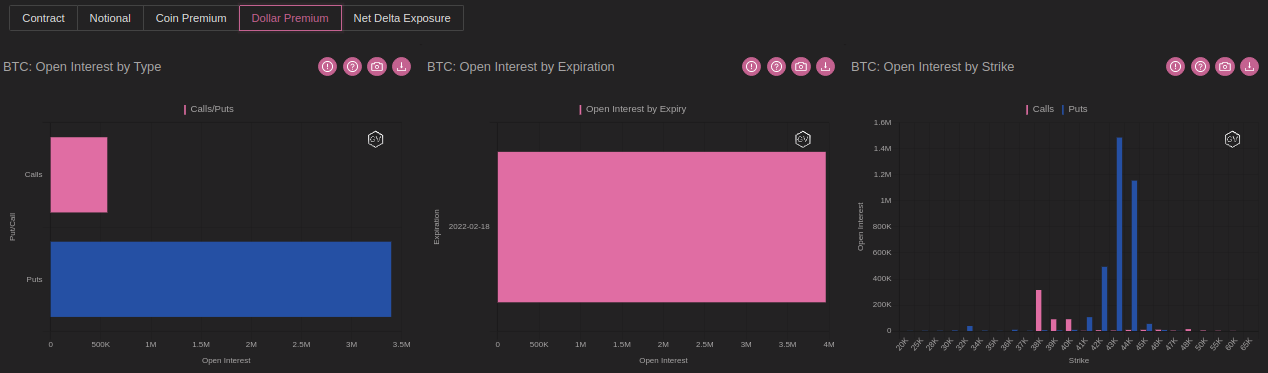Click the 'Strike' x-axis title
This screenshot has width=1268, height=373.
(1078, 360)
